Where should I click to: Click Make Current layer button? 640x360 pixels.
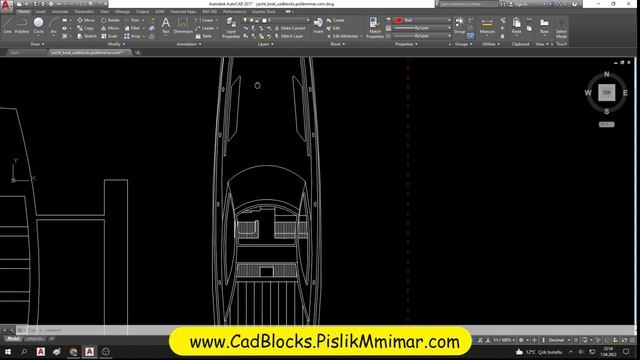(290, 28)
